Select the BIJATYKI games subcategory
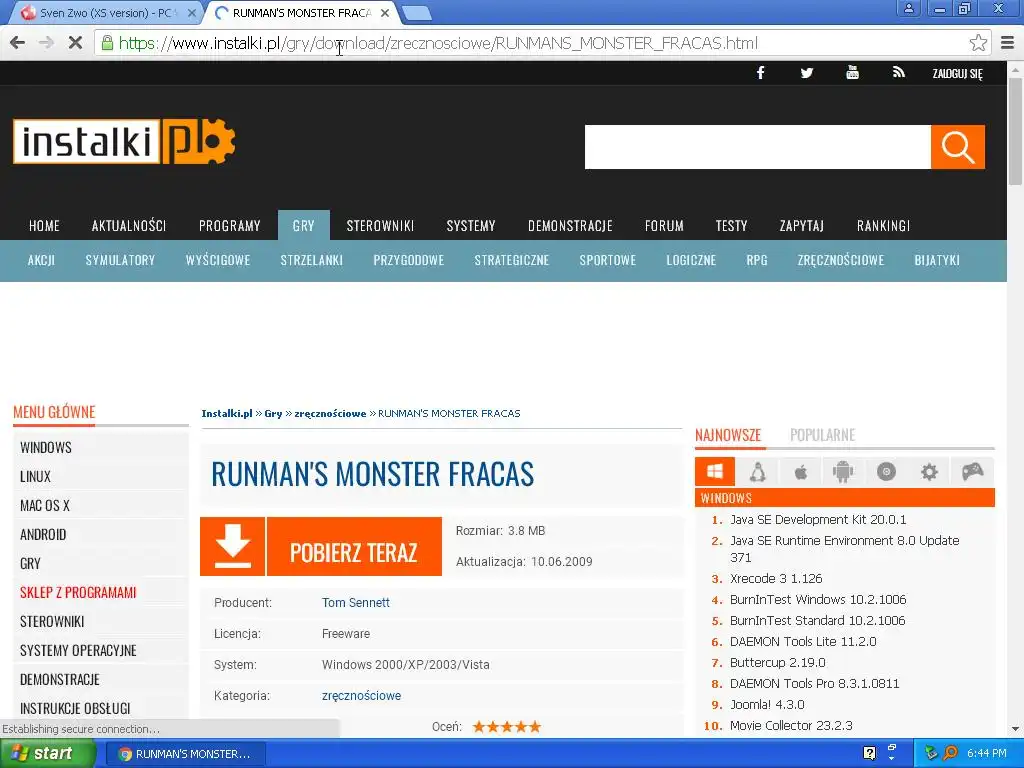 click(936, 260)
